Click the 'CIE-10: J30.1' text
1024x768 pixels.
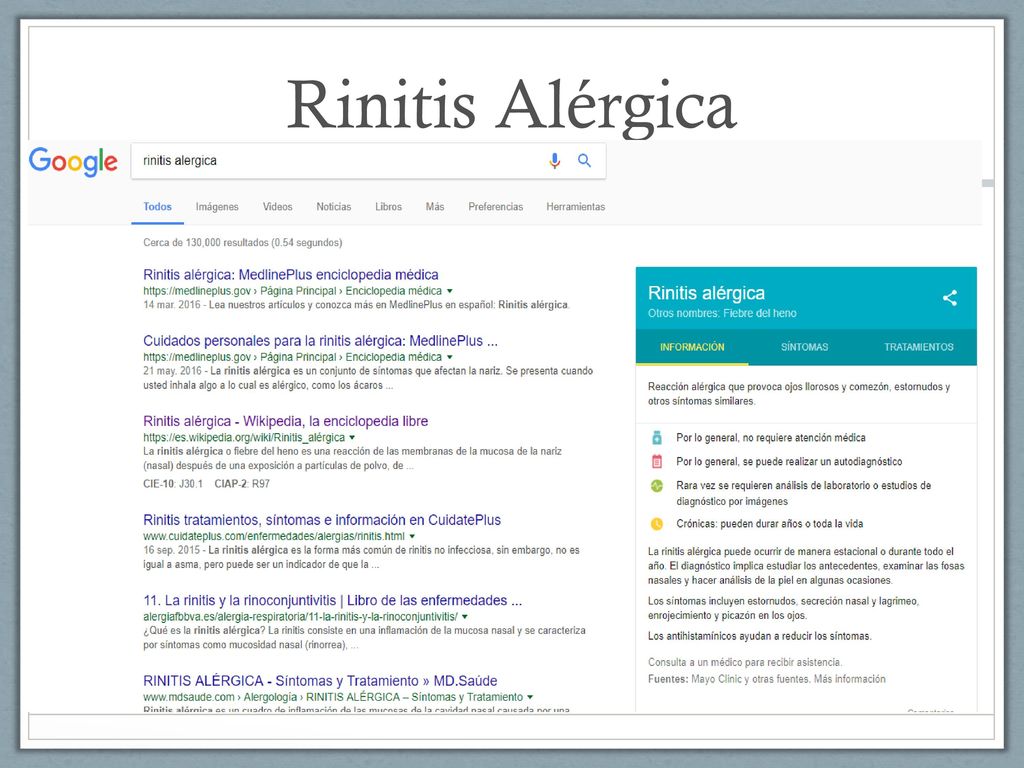click(173, 484)
